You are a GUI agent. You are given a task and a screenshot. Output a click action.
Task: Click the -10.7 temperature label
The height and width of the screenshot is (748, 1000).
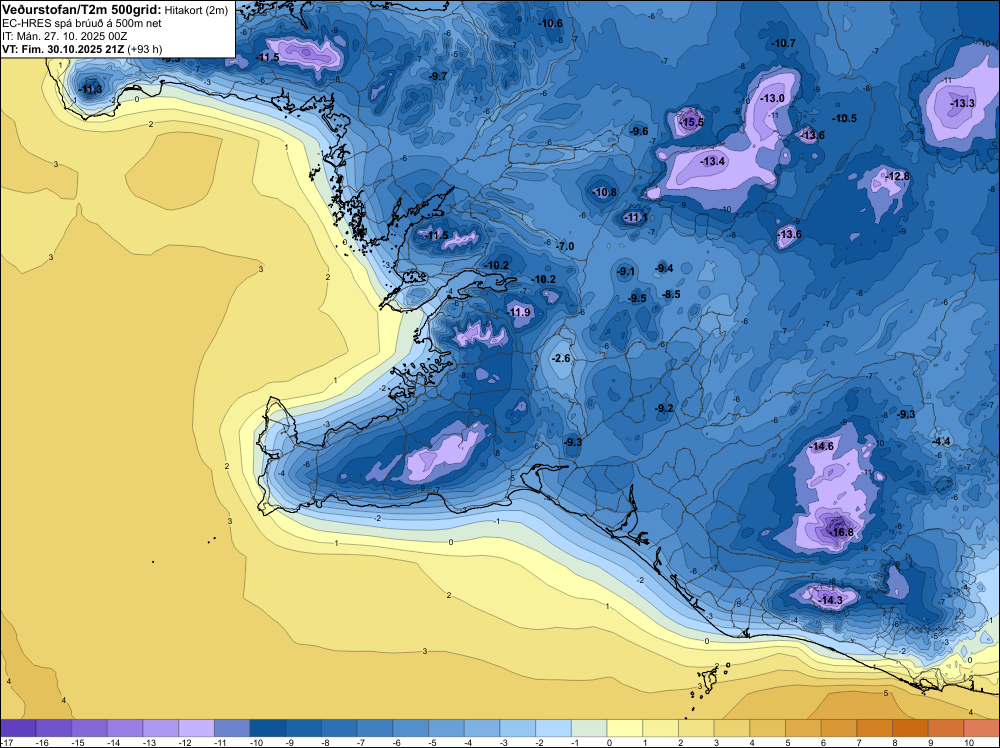tap(783, 43)
